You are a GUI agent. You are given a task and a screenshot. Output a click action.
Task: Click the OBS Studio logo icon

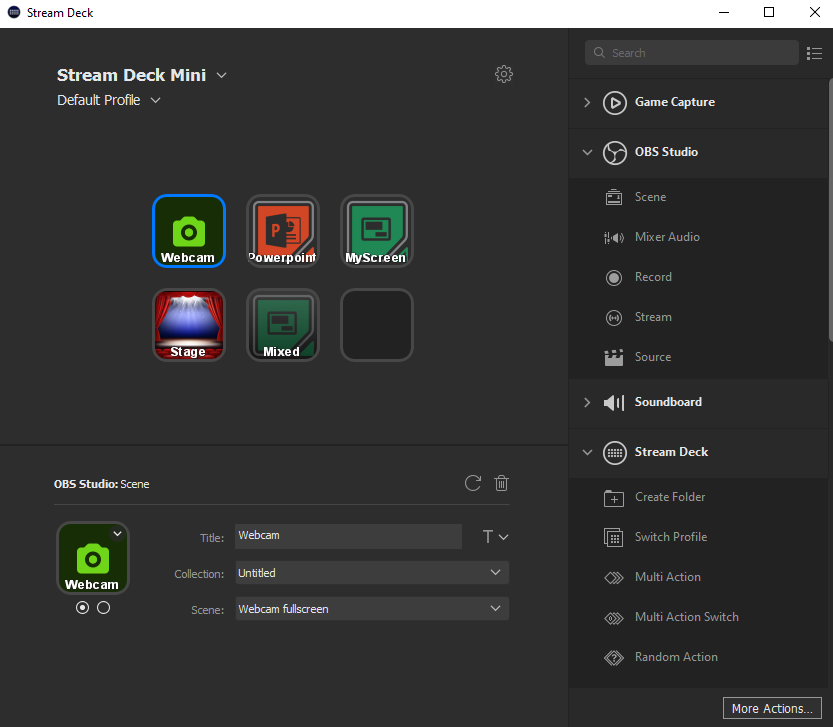point(615,153)
